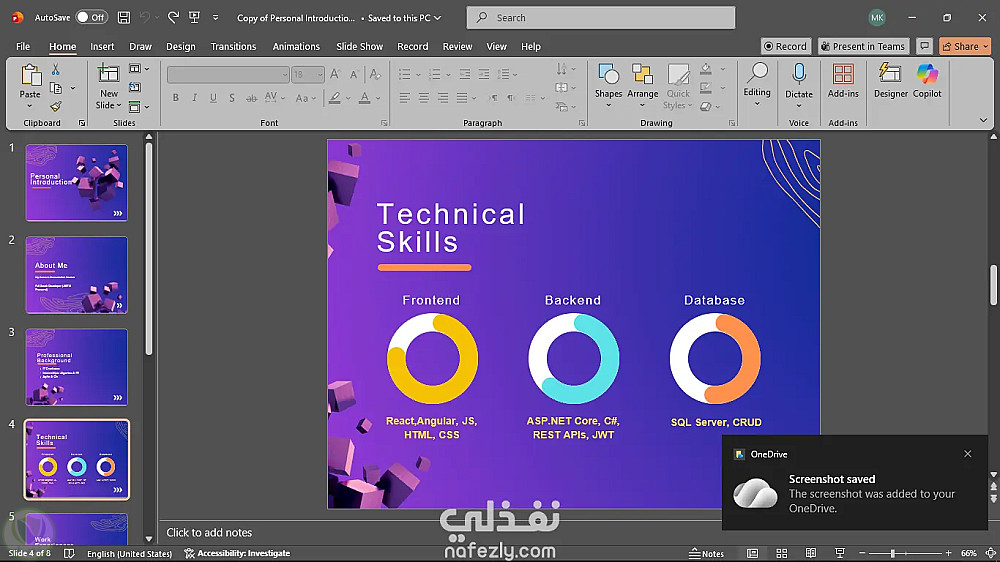This screenshot has width=1000, height=562.
Task: Toggle AutoSave switch on
Action: [91, 17]
